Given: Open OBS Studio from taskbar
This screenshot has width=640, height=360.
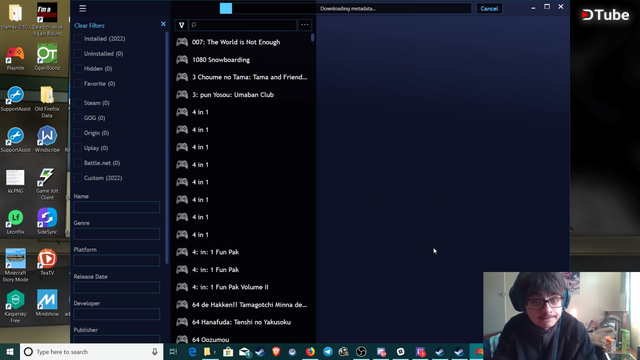Looking at the screenshot, I should (361, 352).
